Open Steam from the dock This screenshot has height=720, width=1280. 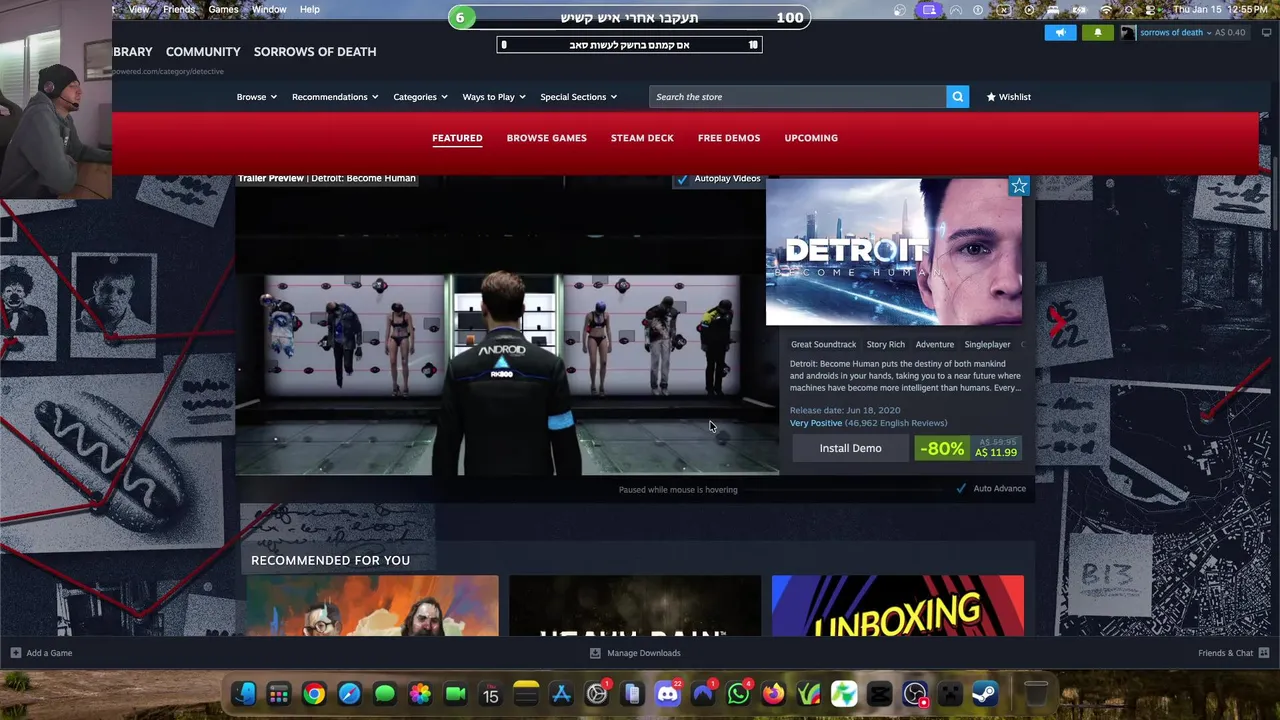point(984,694)
